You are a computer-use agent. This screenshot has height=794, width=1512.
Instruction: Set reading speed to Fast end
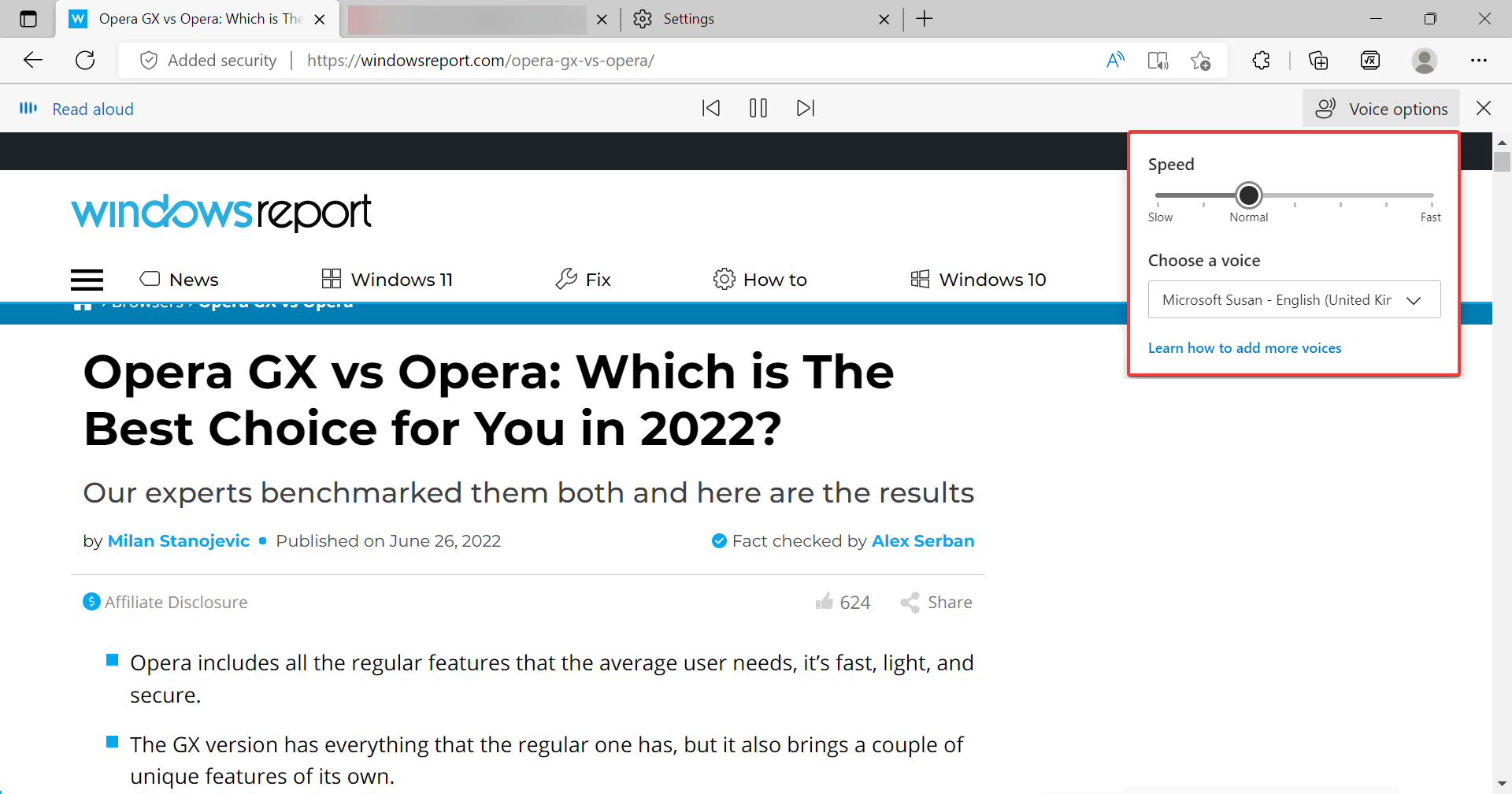[1432, 195]
